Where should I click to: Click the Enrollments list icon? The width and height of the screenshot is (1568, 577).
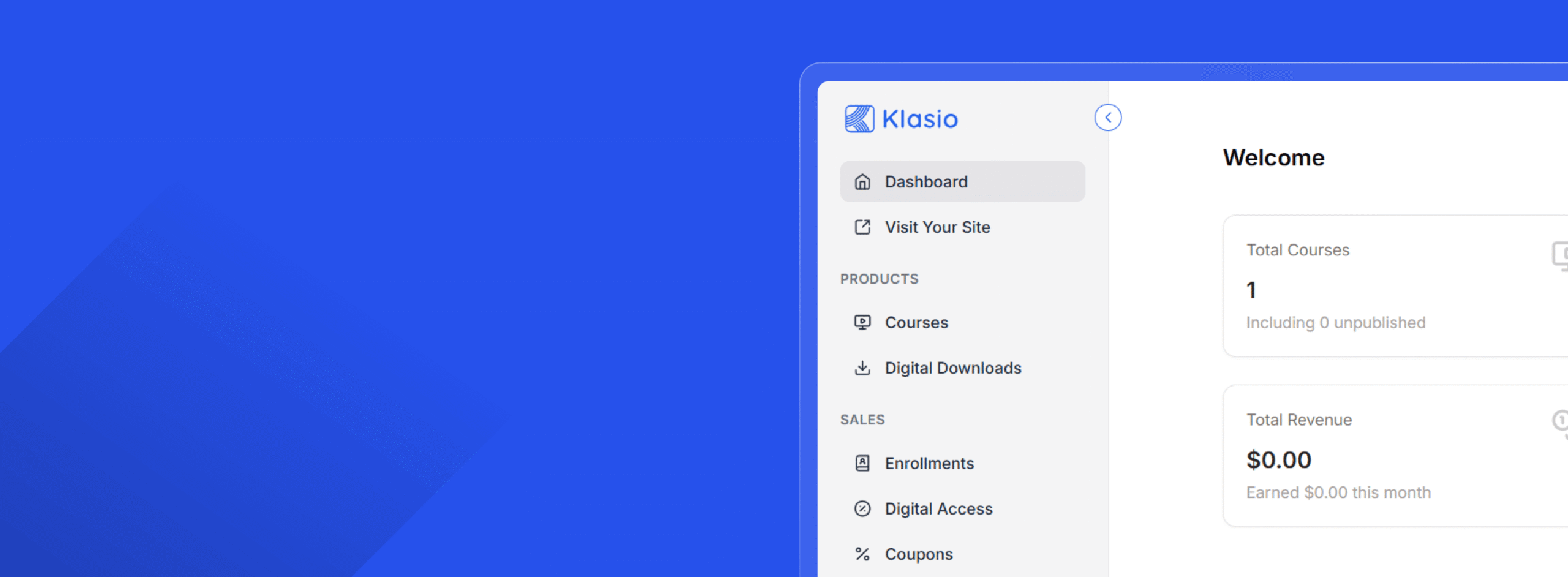862,463
